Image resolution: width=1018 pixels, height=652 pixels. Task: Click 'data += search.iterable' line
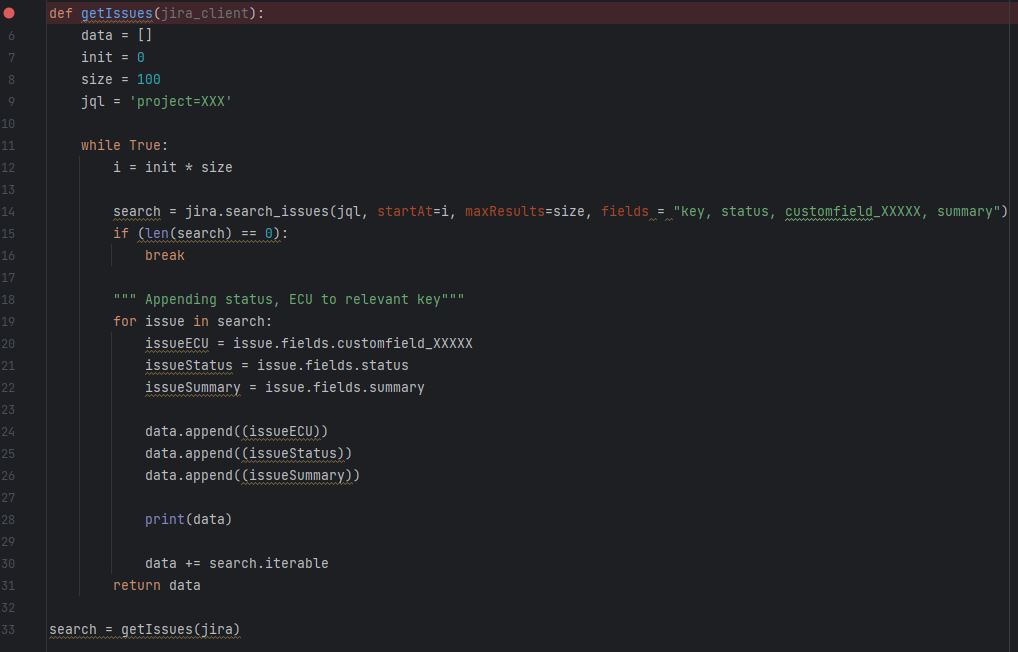(237, 564)
